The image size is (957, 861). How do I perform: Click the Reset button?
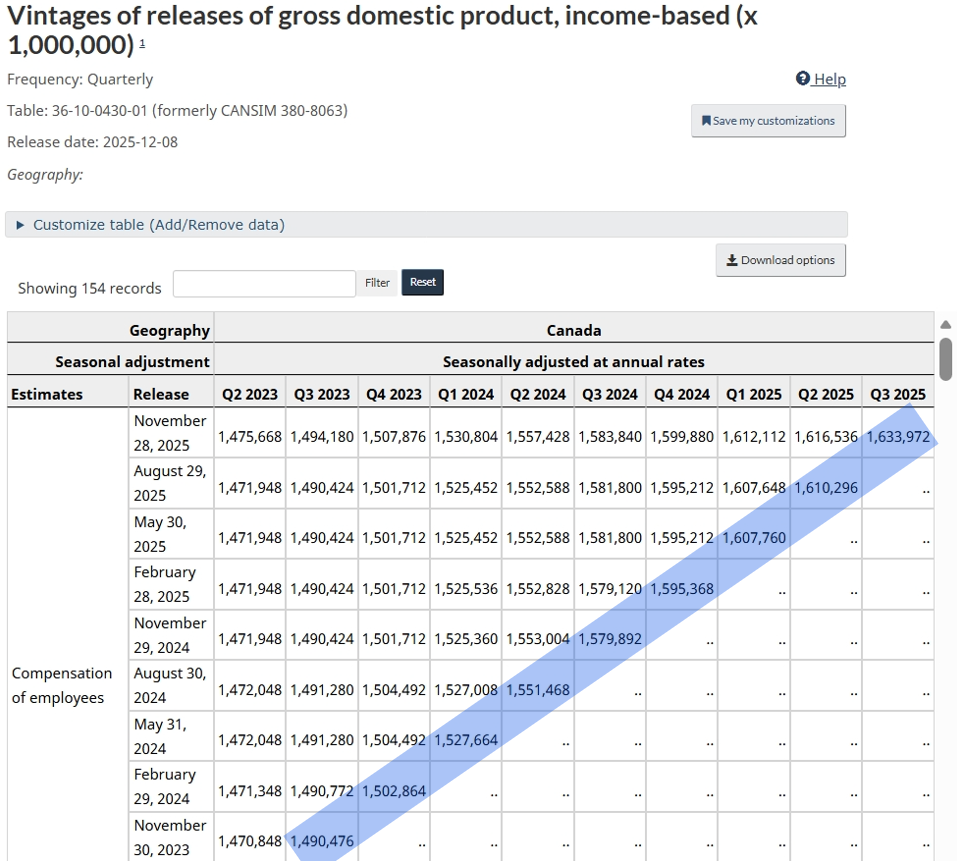pos(422,282)
